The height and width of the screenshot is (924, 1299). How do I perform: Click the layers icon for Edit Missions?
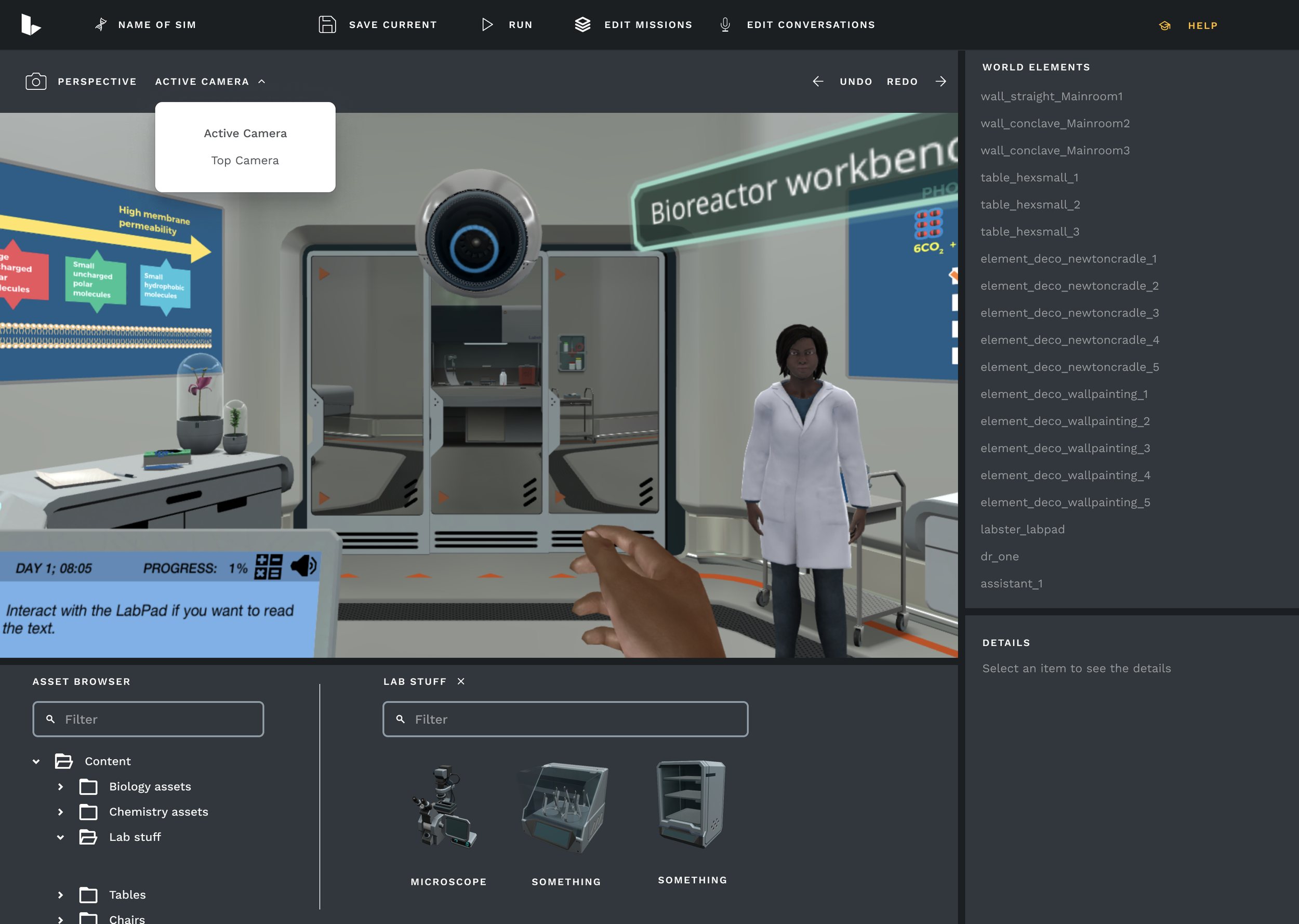[582, 24]
